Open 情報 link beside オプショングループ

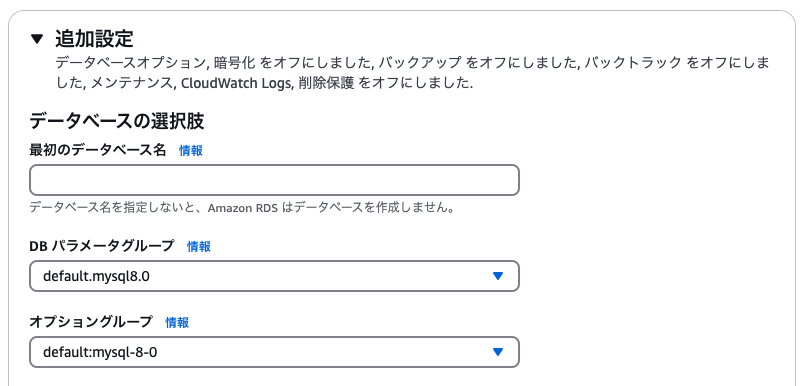tap(177, 323)
